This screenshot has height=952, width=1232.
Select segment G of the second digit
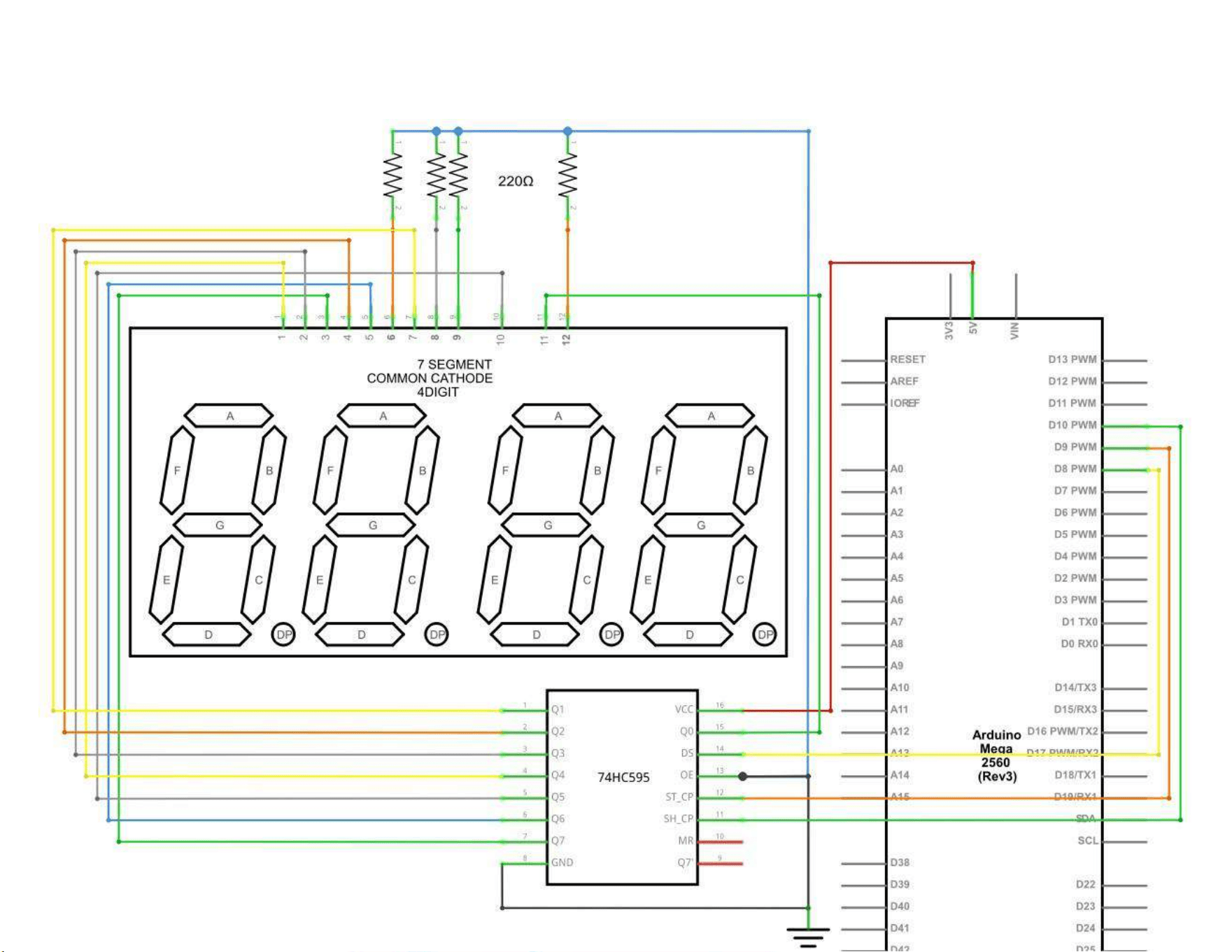372,525
